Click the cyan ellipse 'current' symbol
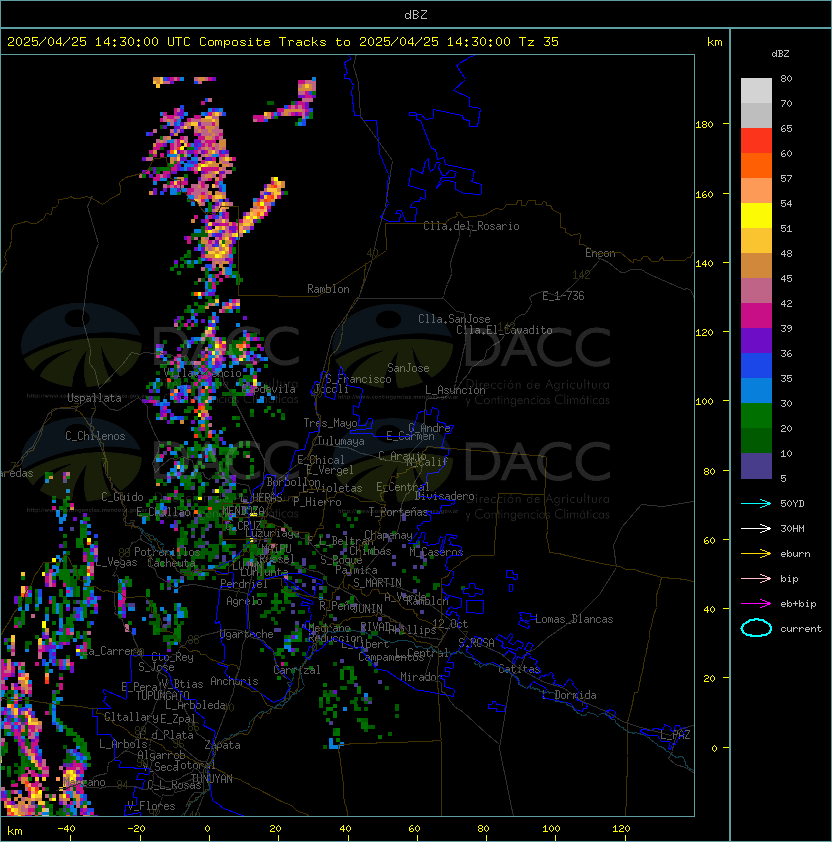 (x=756, y=628)
